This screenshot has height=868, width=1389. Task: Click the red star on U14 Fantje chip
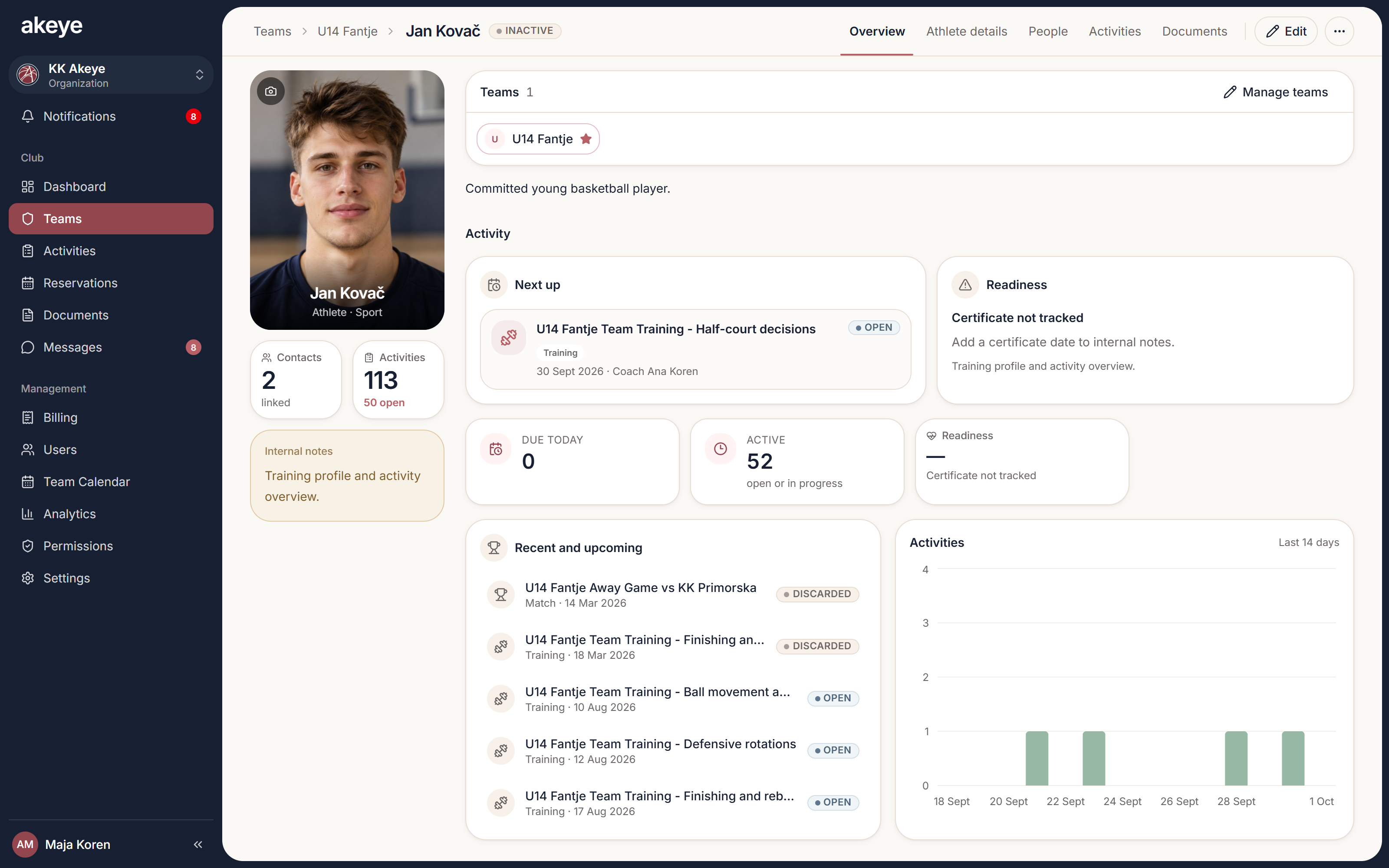(x=586, y=139)
